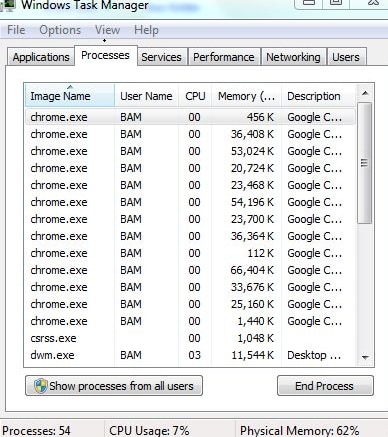The image size is (388, 437).
Task: Open the Performance tab
Action: [x=224, y=57]
